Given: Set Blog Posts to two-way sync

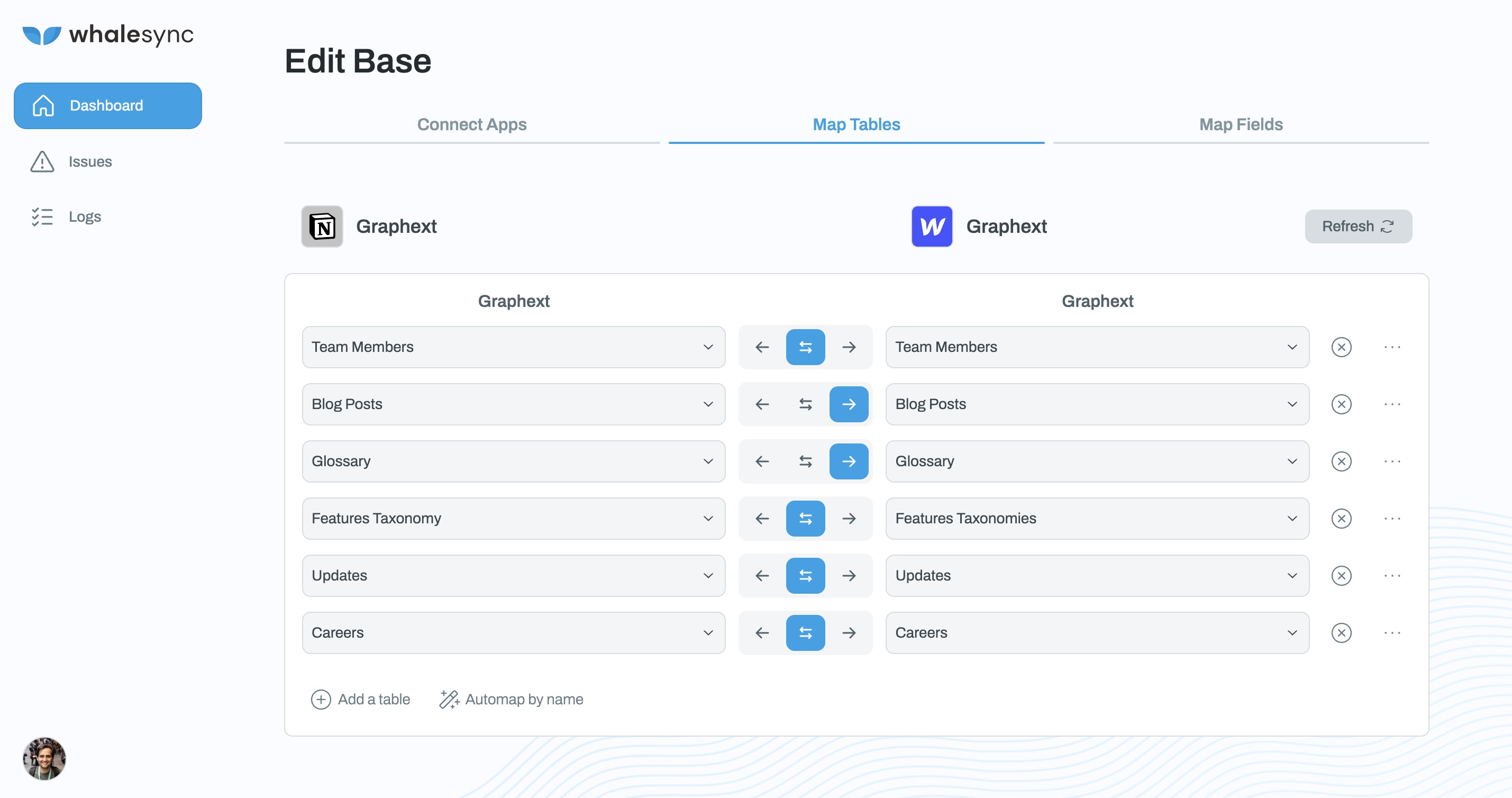Looking at the screenshot, I should [805, 405].
